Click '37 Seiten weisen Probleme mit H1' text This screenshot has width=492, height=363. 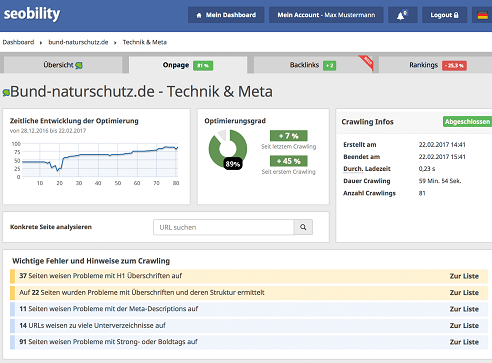[x=100, y=276]
